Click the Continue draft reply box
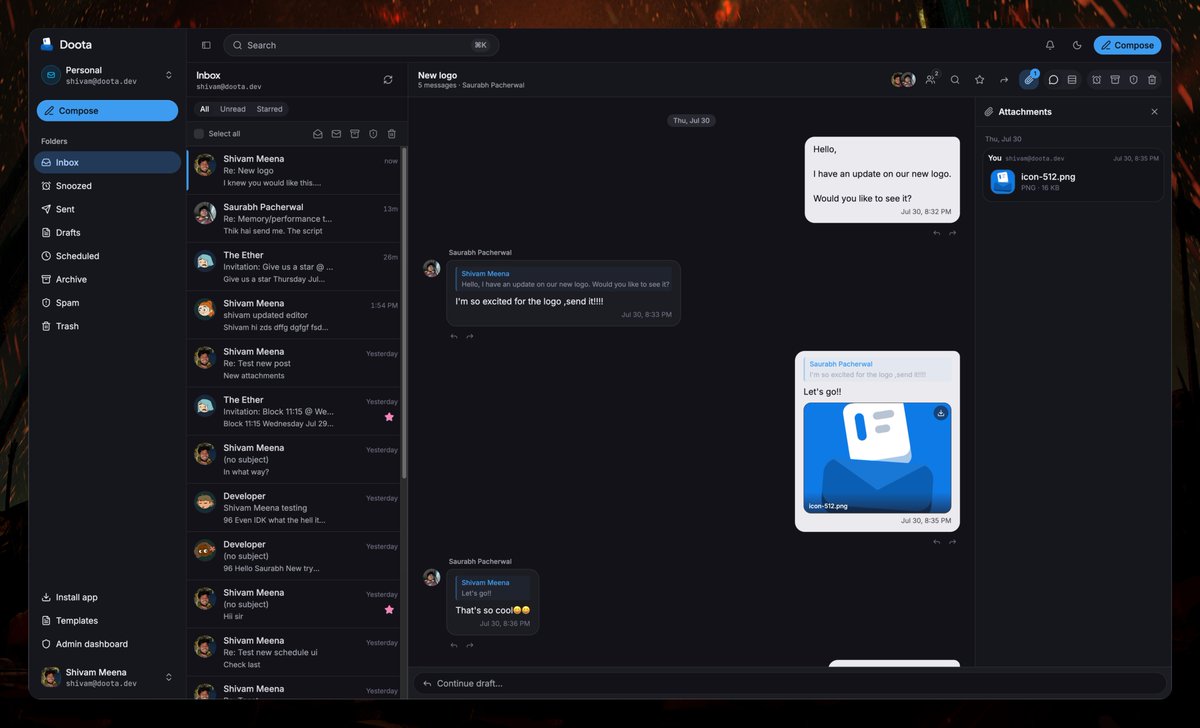 790,684
